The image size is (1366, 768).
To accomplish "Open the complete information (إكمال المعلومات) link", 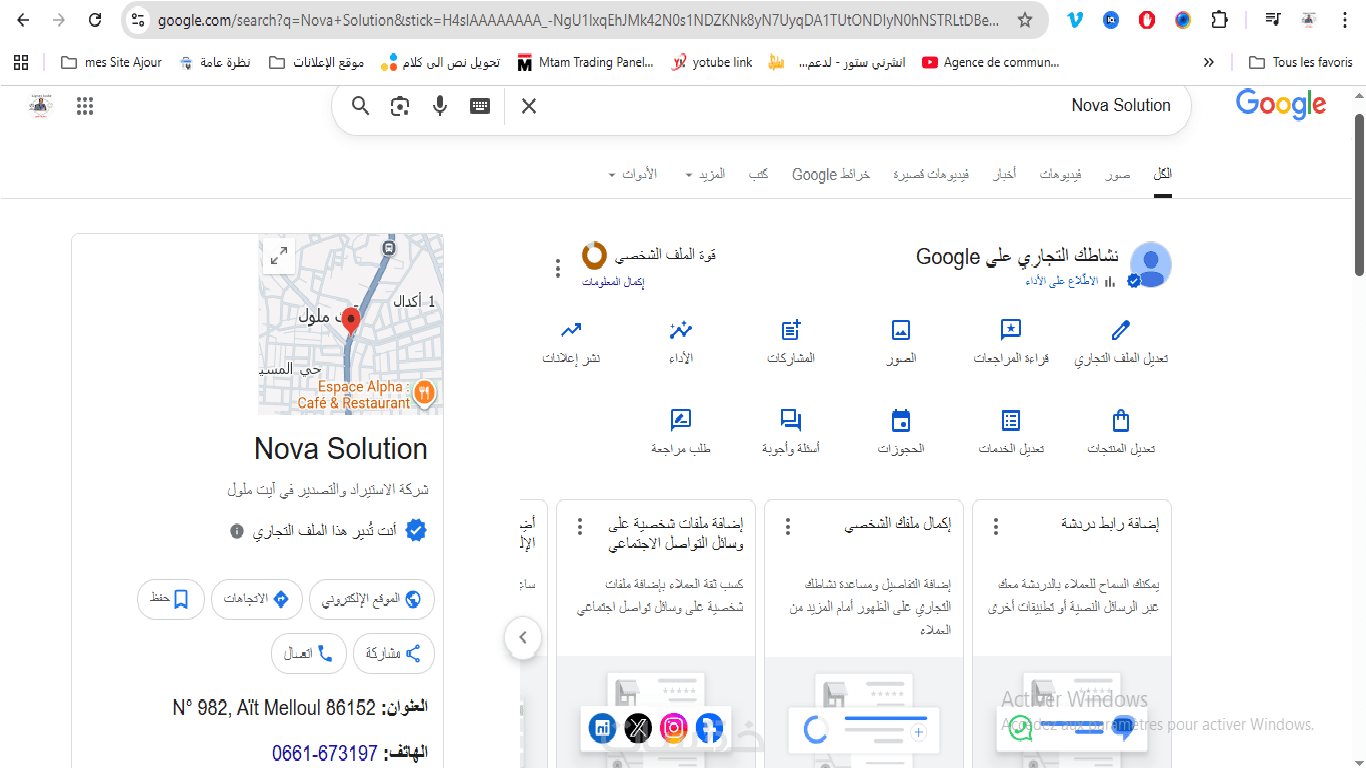I will point(613,282).
